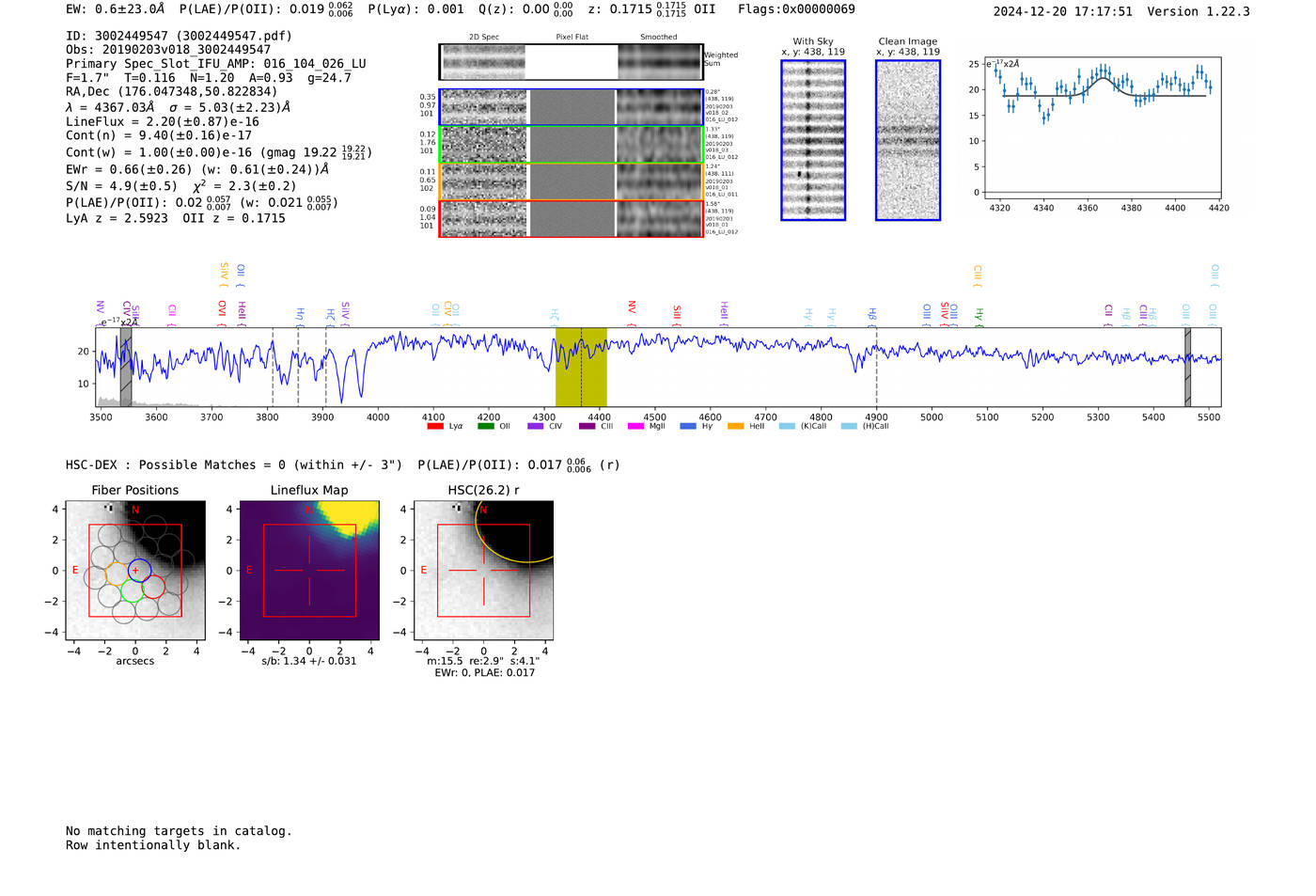The height and width of the screenshot is (896, 1316).
Task: Open the weighted sum 2D spectrum strip
Action: tap(571, 62)
